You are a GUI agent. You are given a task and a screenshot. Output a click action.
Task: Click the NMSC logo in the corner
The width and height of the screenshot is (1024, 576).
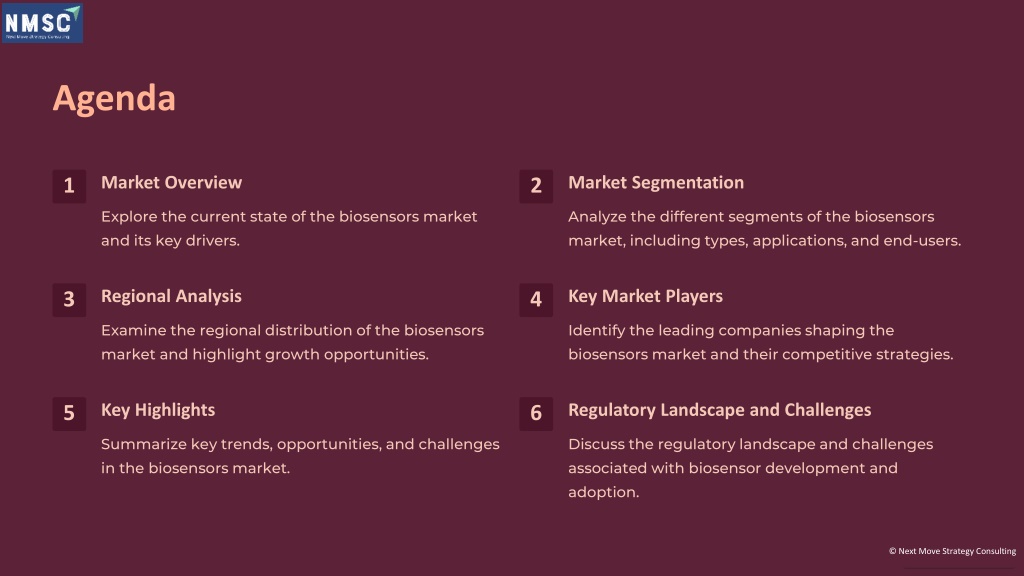coord(42,24)
